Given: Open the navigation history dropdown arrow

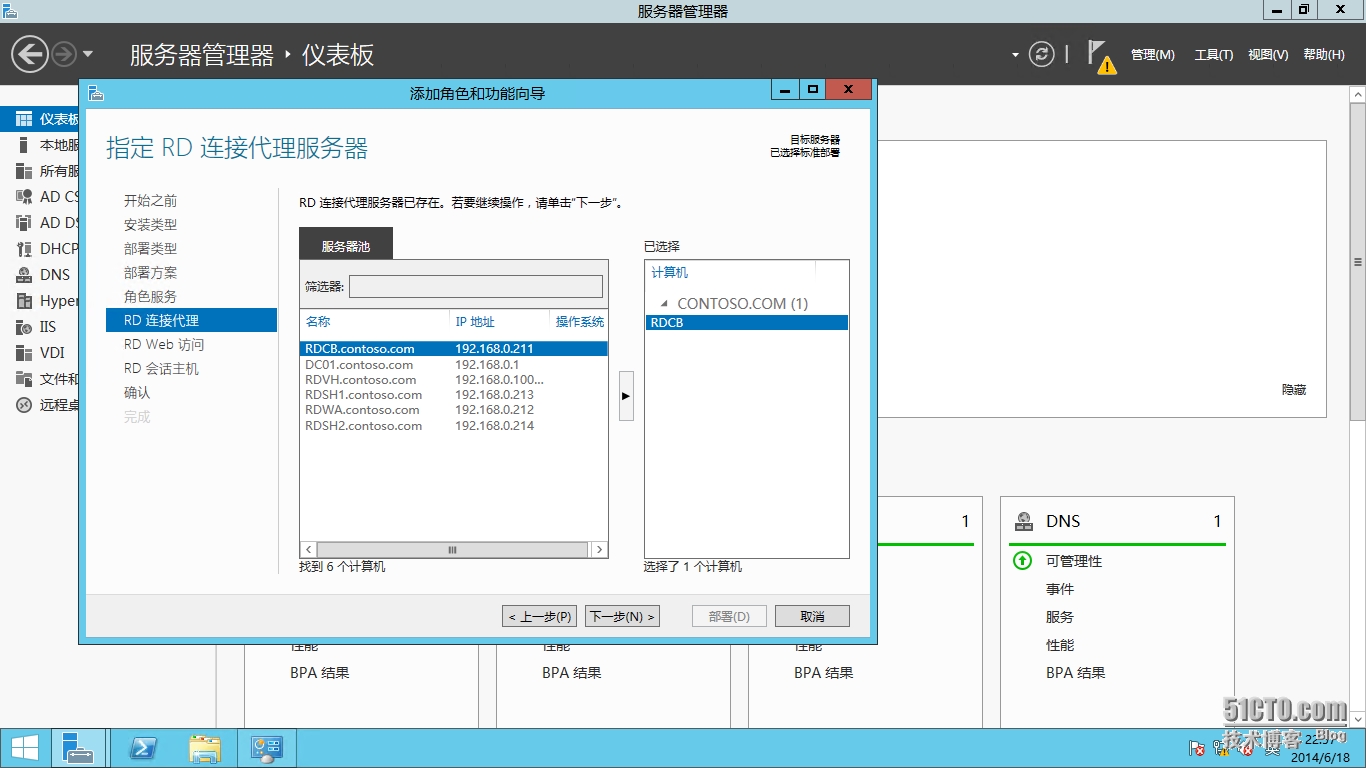Looking at the screenshot, I should (x=87, y=54).
